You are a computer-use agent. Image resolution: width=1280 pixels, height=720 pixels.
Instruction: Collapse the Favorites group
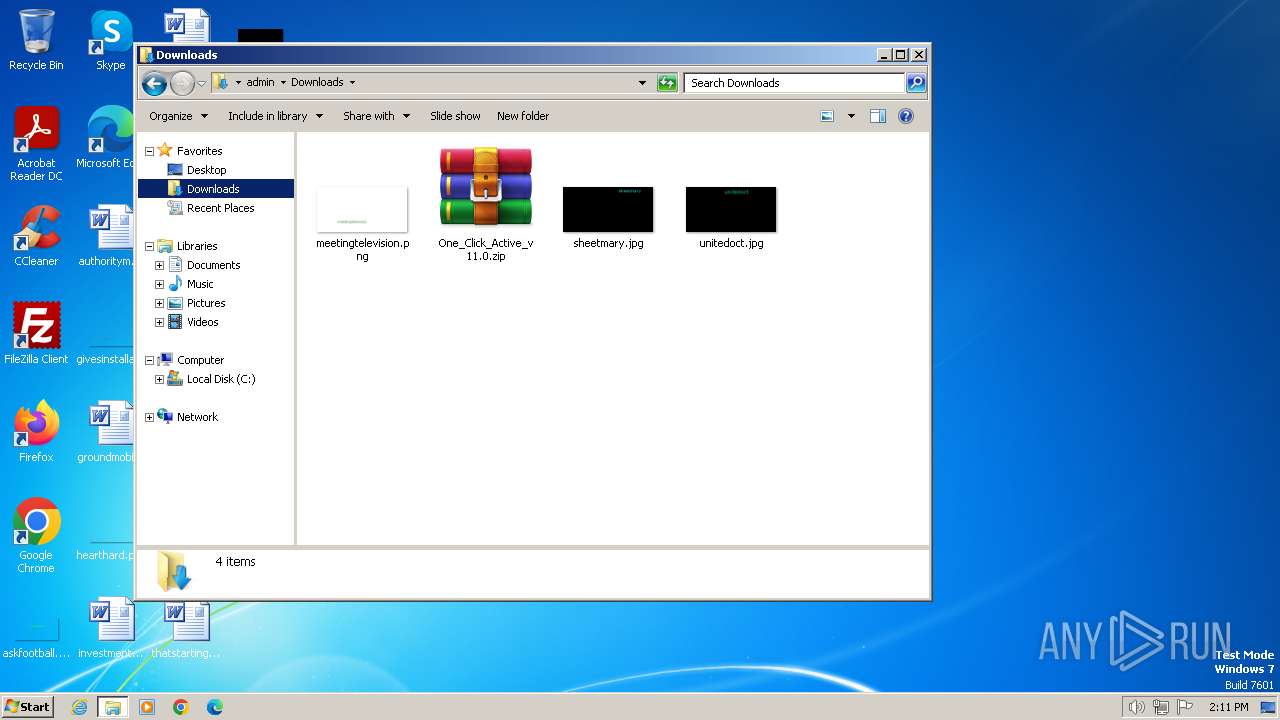pyautogui.click(x=150, y=151)
